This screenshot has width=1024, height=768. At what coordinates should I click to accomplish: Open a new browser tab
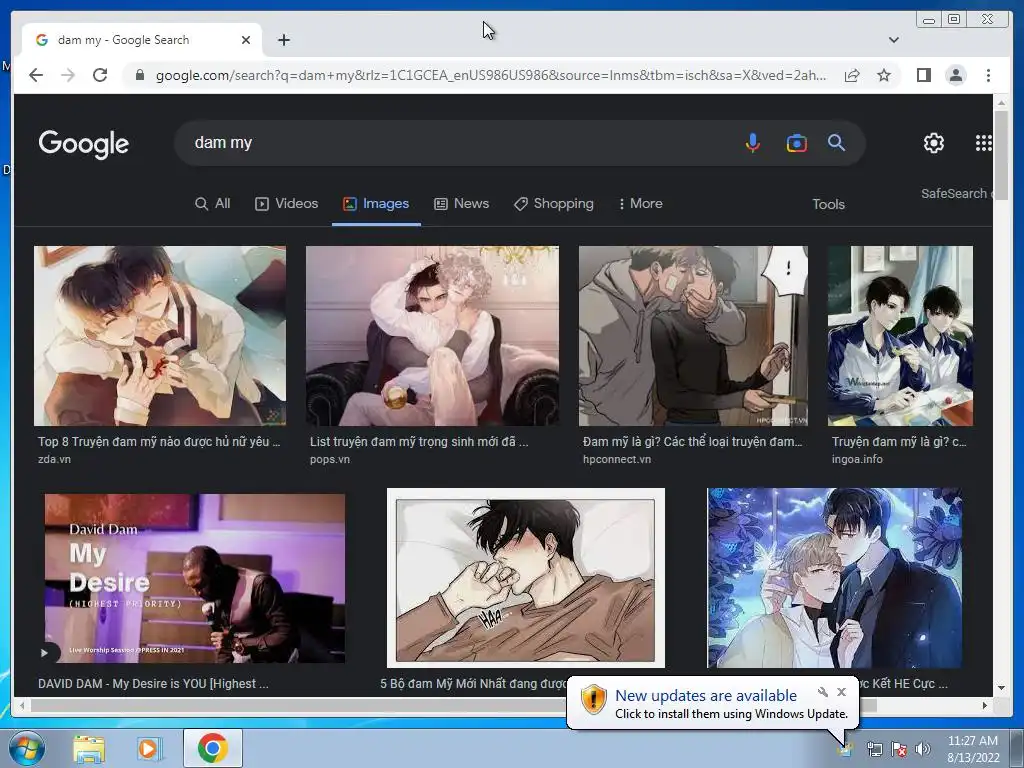pyautogui.click(x=283, y=40)
